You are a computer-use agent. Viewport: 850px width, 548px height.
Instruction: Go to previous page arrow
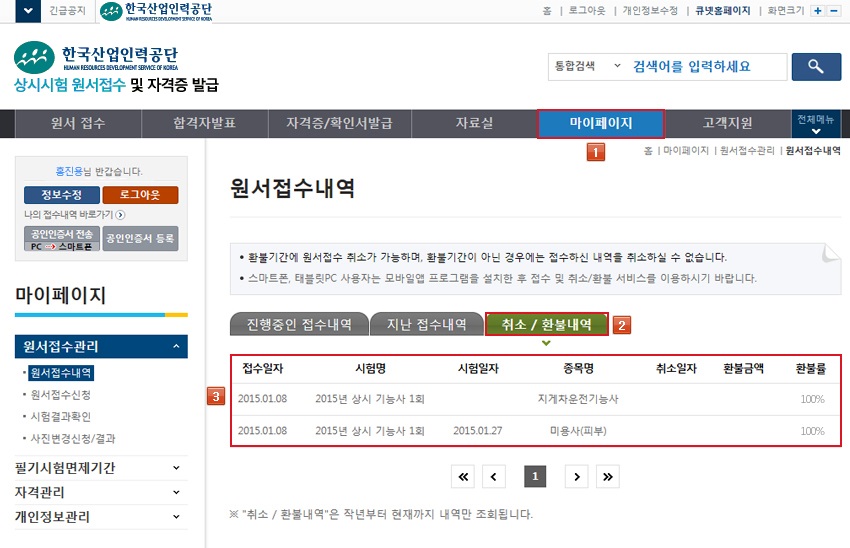click(494, 477)
